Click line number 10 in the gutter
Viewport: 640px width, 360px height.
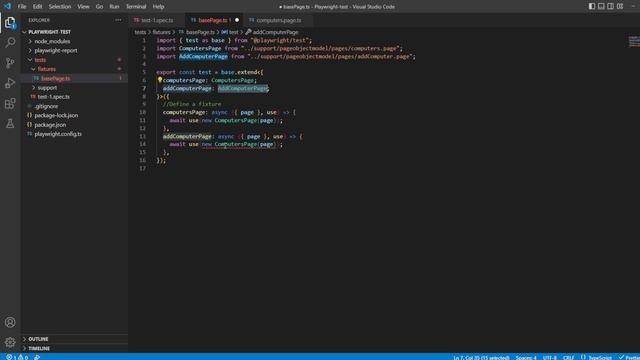[x=142, y=112]
